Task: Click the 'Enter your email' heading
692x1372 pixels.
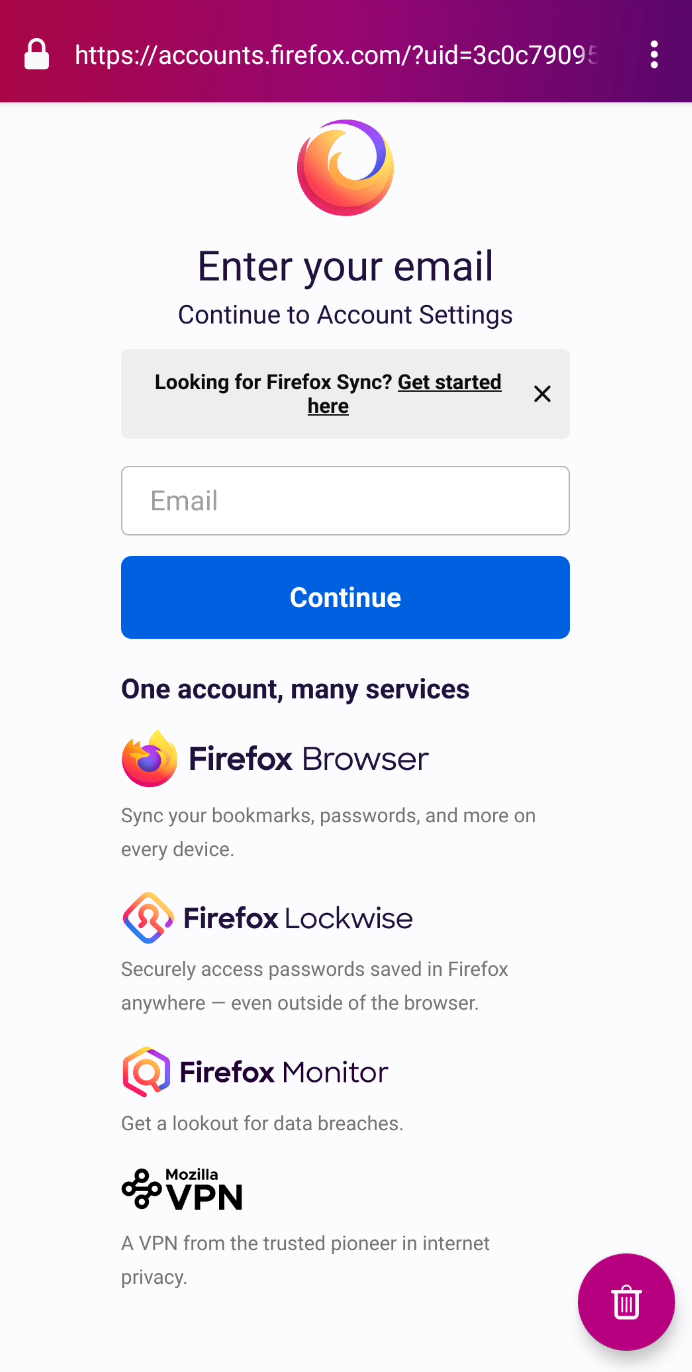Action: 345,266
